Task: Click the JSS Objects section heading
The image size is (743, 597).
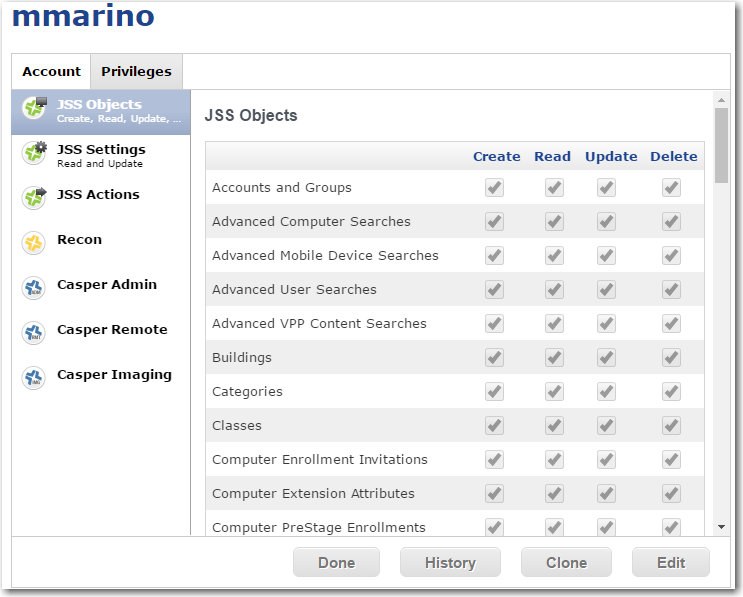Action: [251, 116]
